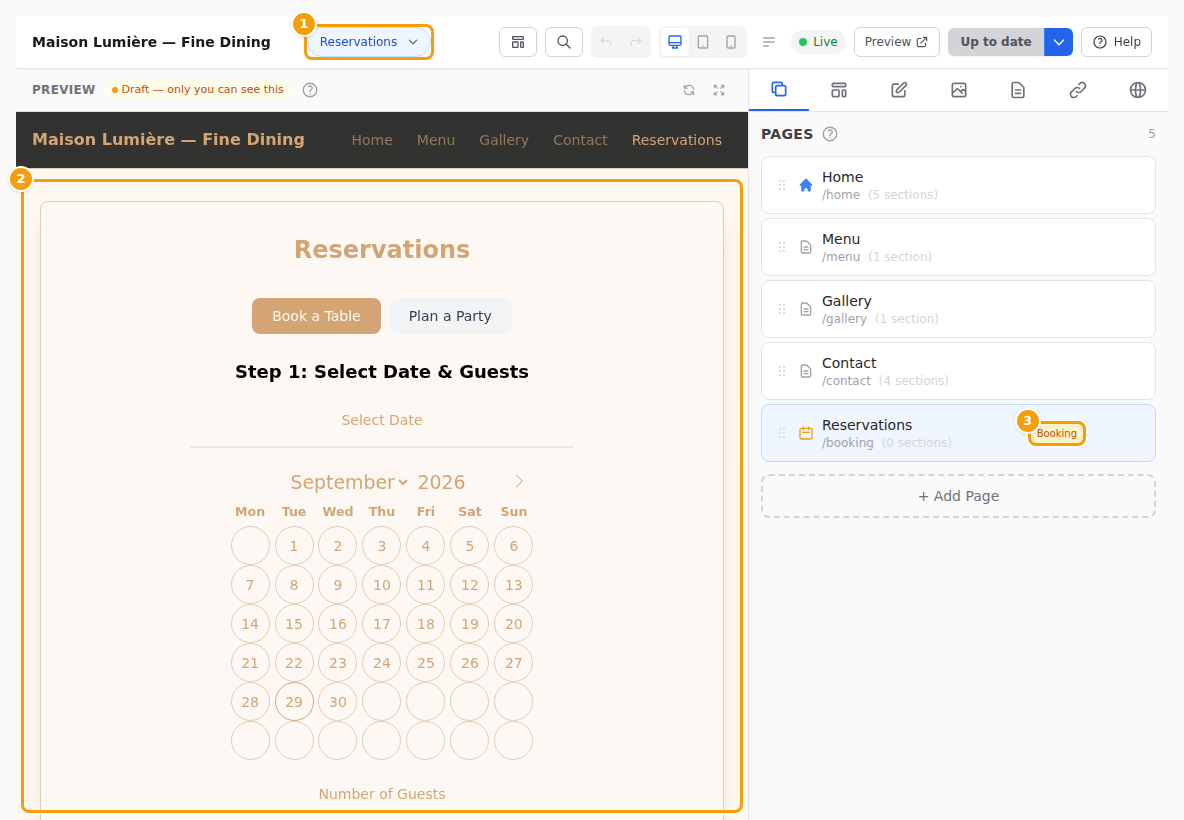Viewport: 1184px width, 820px height.
Task: Click the Live status badge
Action: [x=819, y=42]
